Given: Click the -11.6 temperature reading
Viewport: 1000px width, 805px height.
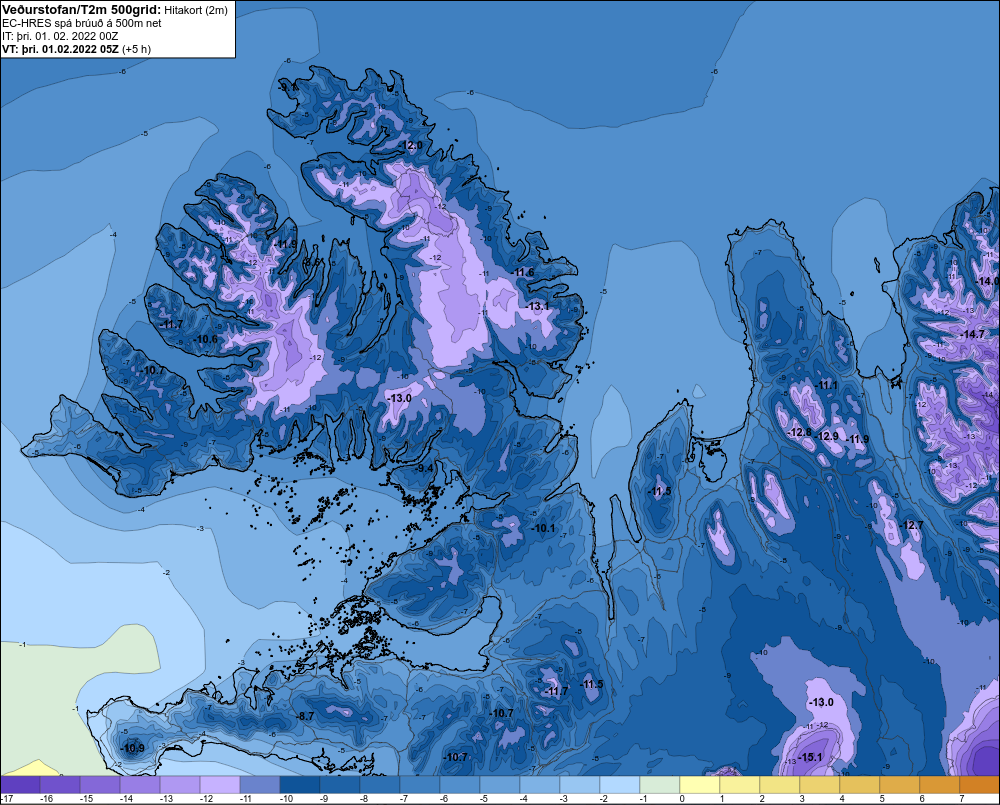Looking at the screenshot, I should (x=523, y=272).
